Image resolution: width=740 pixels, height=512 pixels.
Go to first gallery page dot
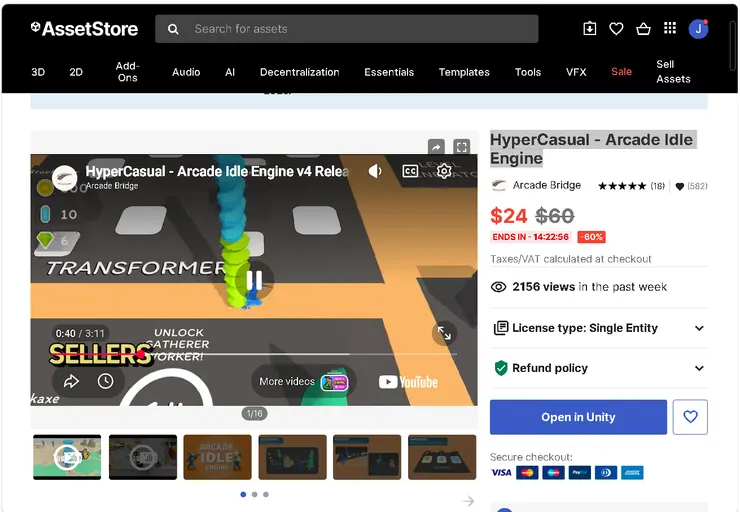[243, 494]
